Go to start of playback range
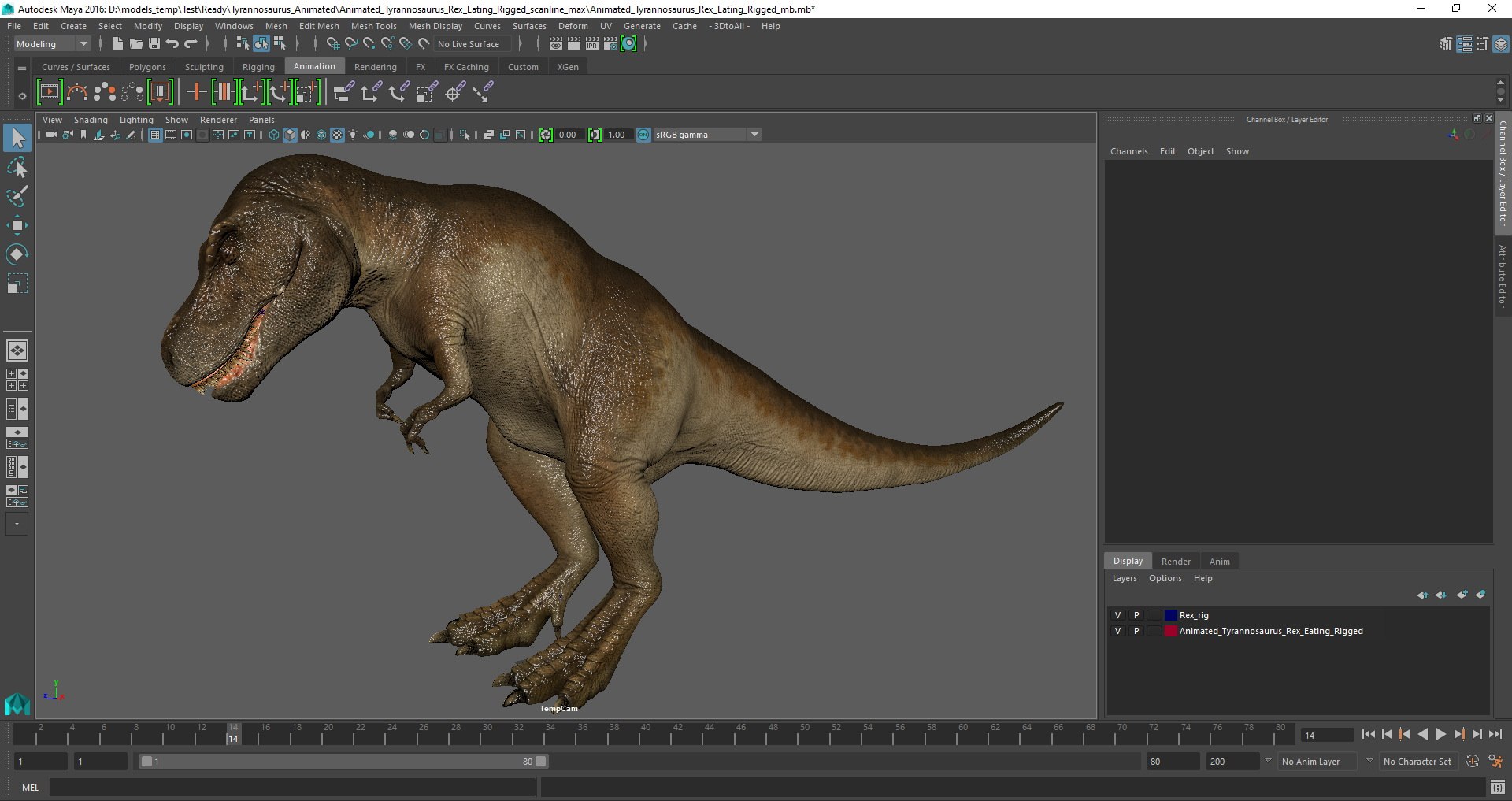The height and width of the screenshot is (801, 1512). [x=1369, y=734]
